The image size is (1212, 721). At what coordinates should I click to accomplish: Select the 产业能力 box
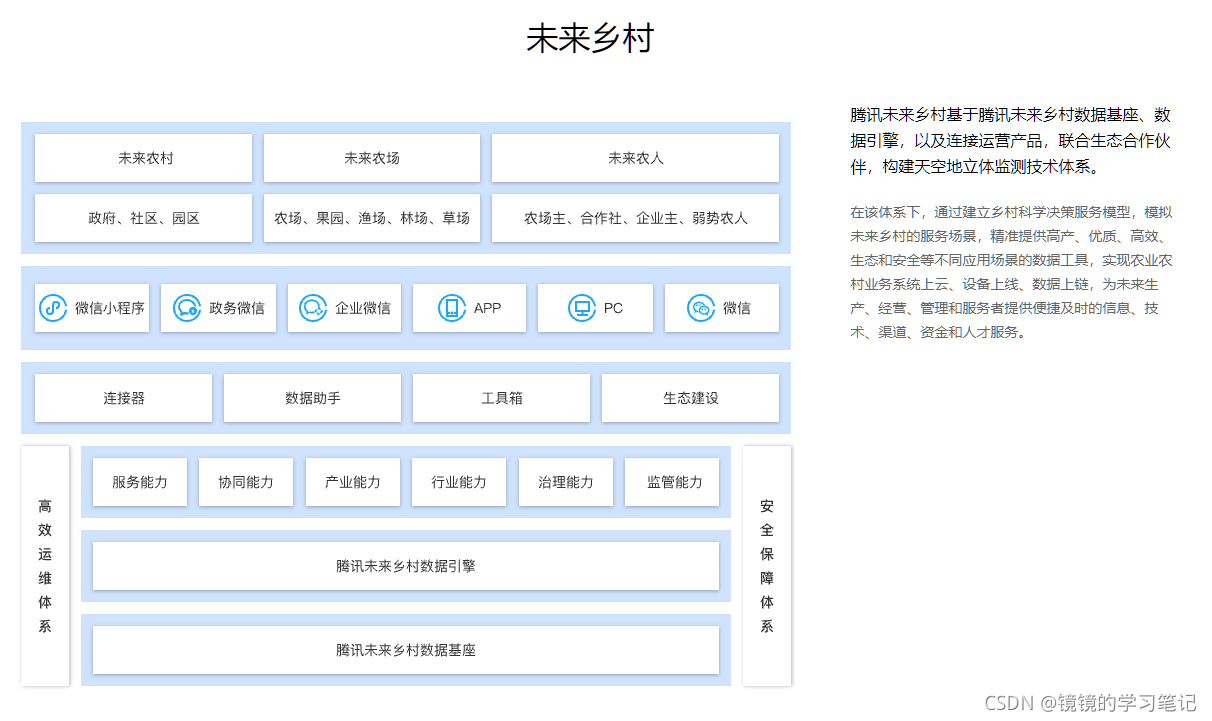click(353, 482)
